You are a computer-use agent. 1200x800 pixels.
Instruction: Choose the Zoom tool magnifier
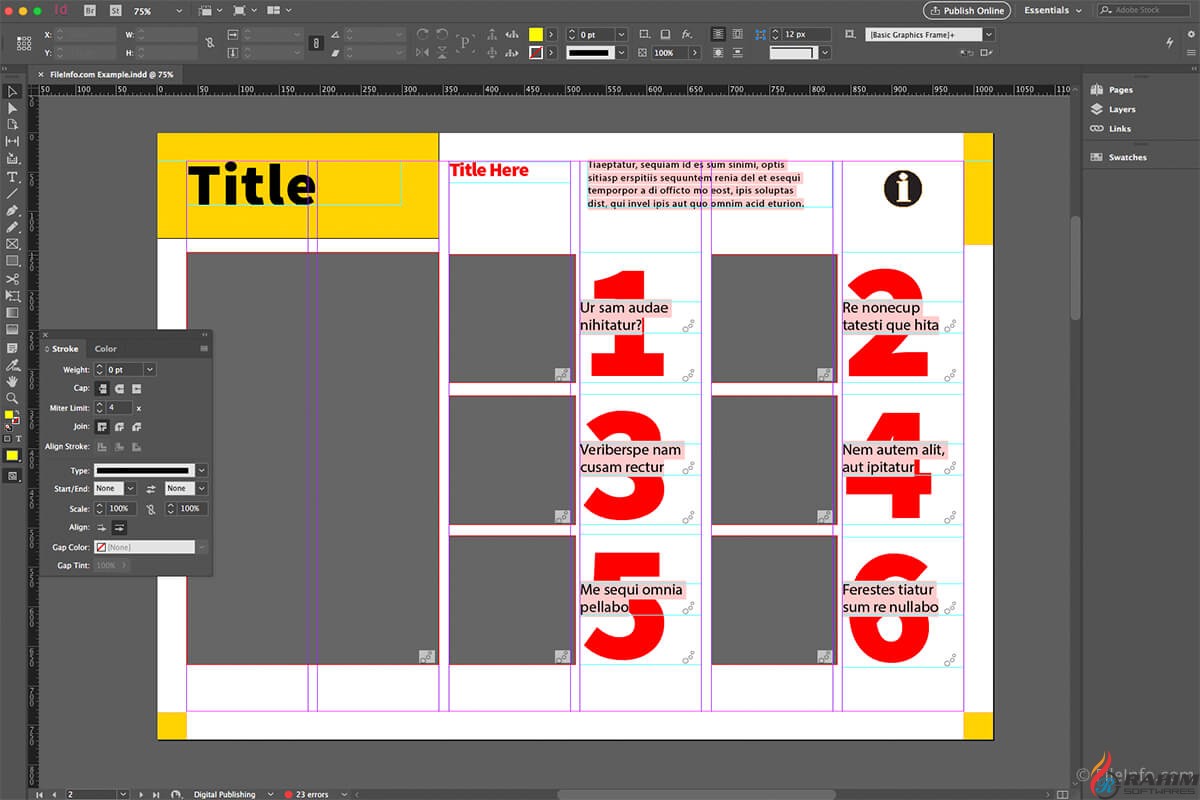12,398
